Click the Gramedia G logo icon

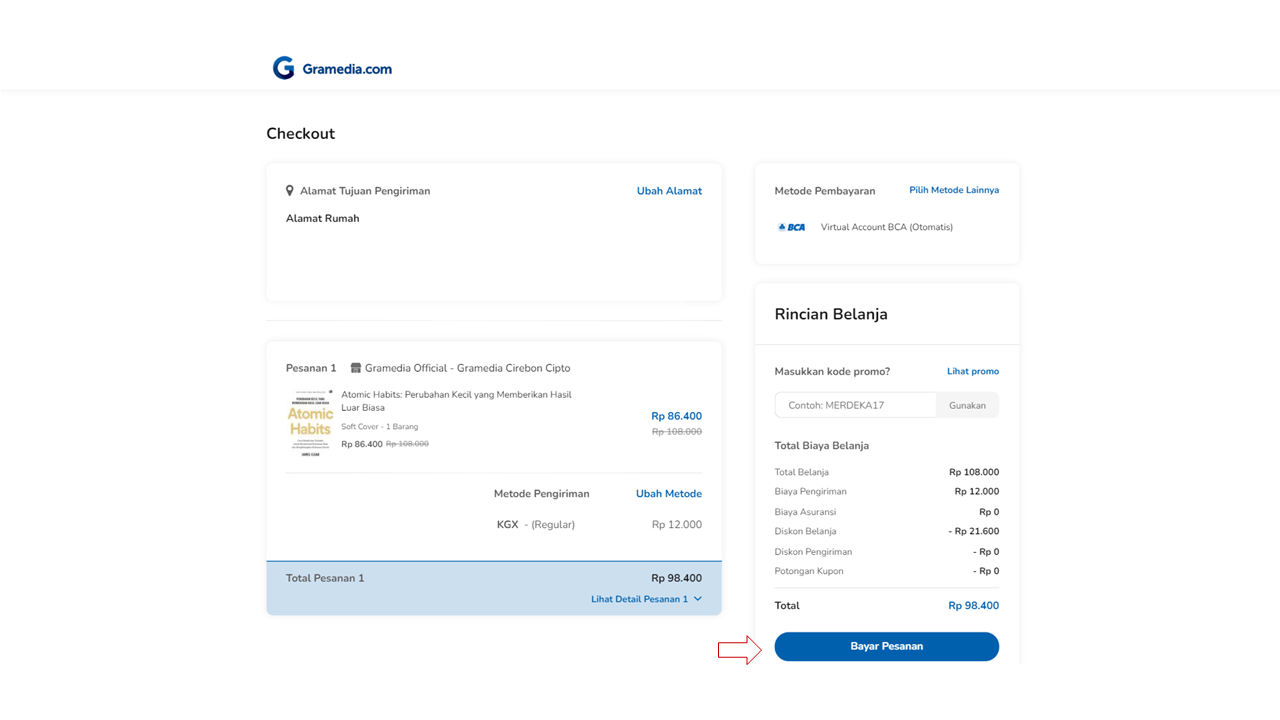[284, 68]
